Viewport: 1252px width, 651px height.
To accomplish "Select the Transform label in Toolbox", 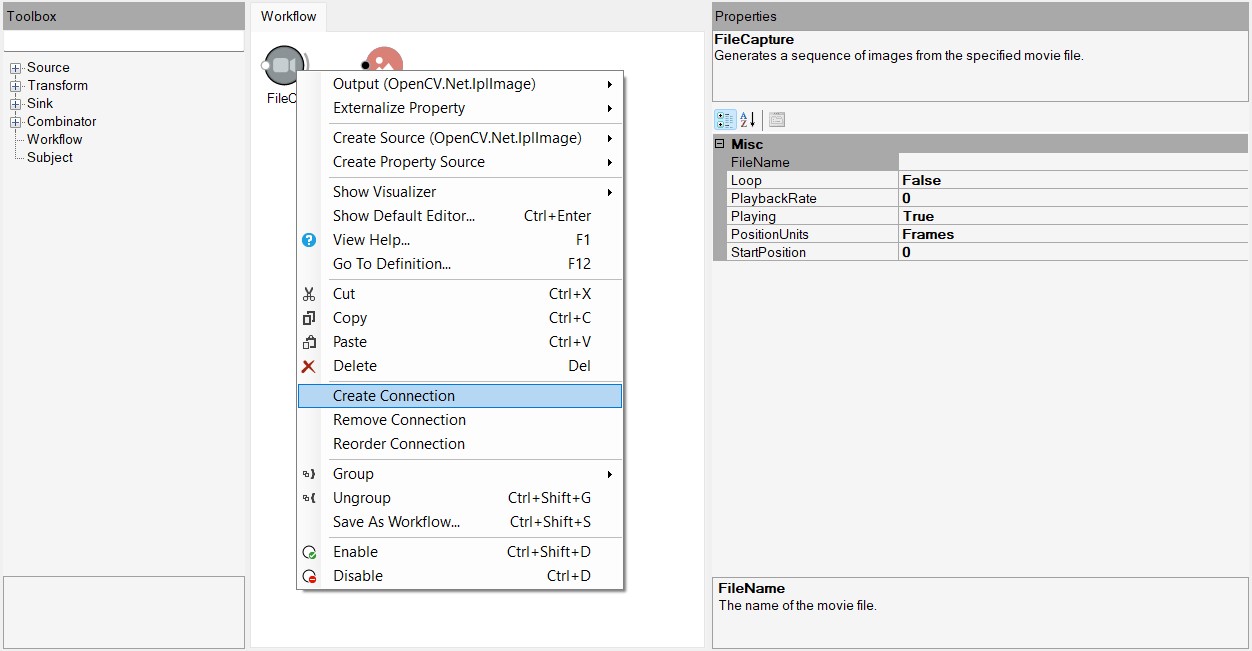I will tap(57, 86).
